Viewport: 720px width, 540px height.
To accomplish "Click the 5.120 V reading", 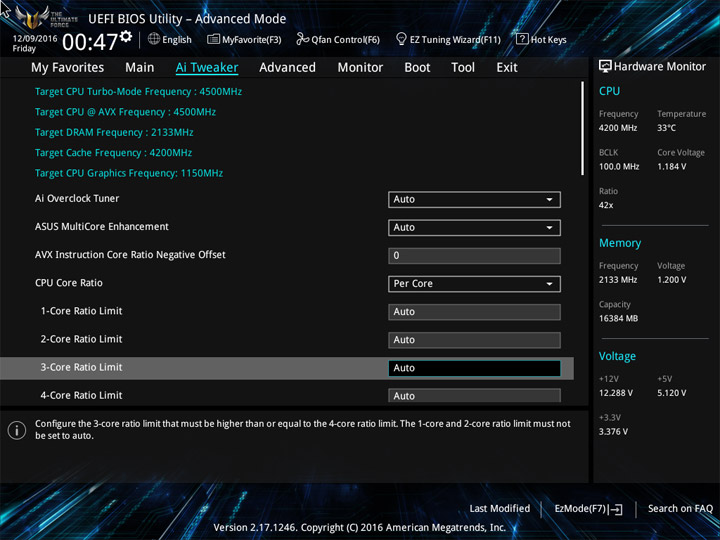I will pos(672,393).
